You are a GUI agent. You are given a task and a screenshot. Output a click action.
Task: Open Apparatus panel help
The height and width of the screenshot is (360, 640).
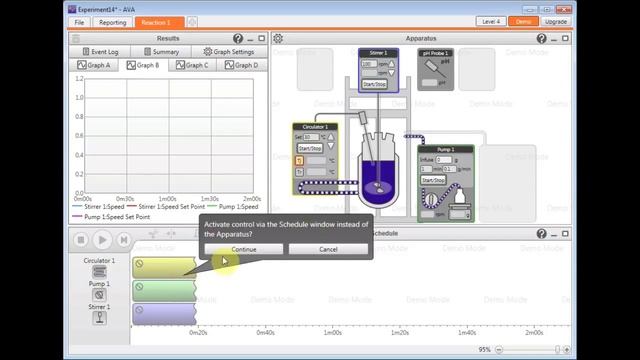[x=542, y=38]
